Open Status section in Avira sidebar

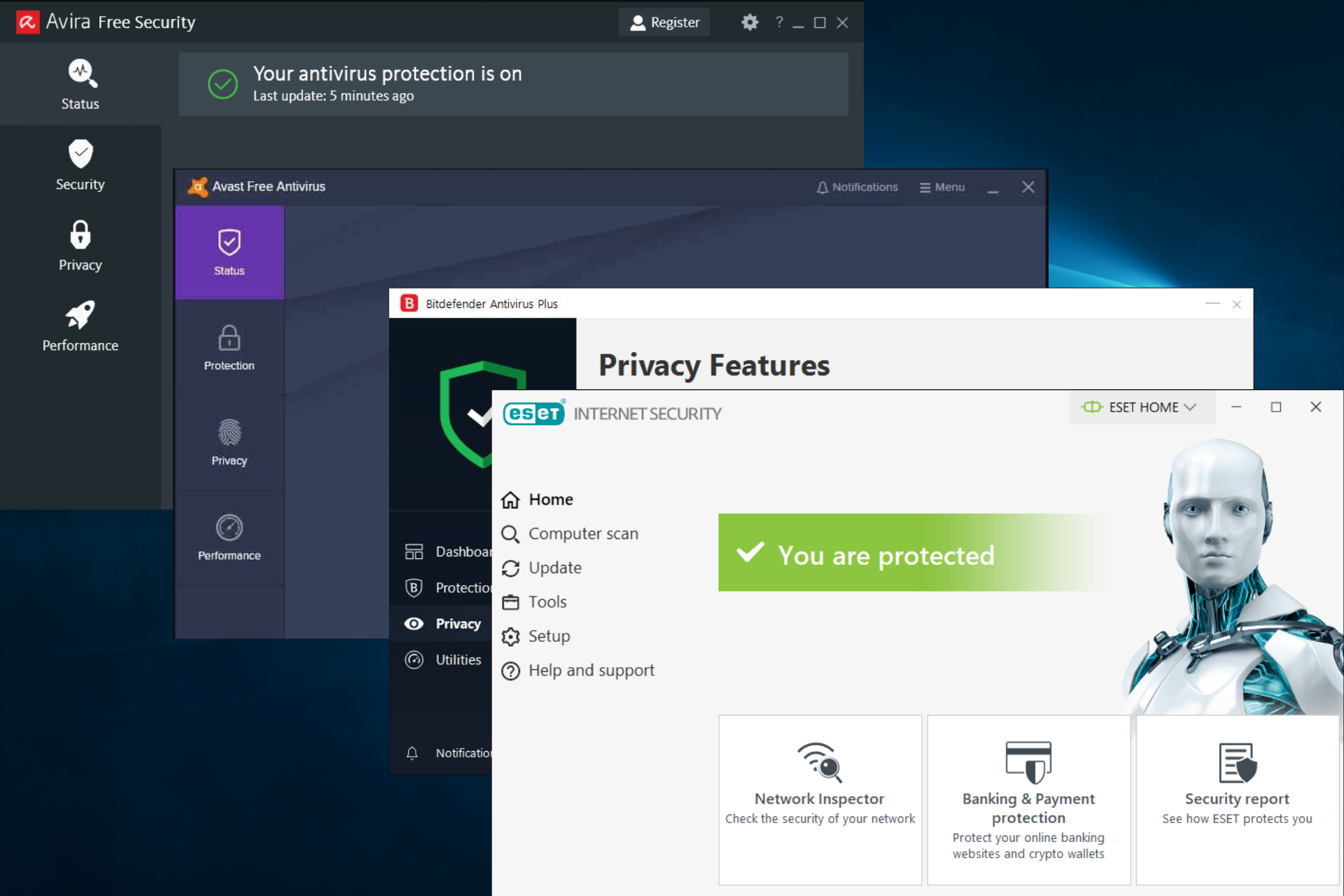point(80,84)
